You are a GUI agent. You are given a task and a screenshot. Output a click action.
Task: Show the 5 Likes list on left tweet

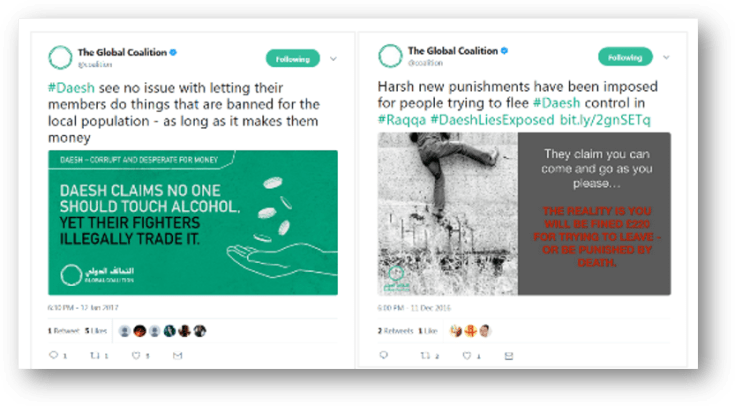(x=98, y=330)
